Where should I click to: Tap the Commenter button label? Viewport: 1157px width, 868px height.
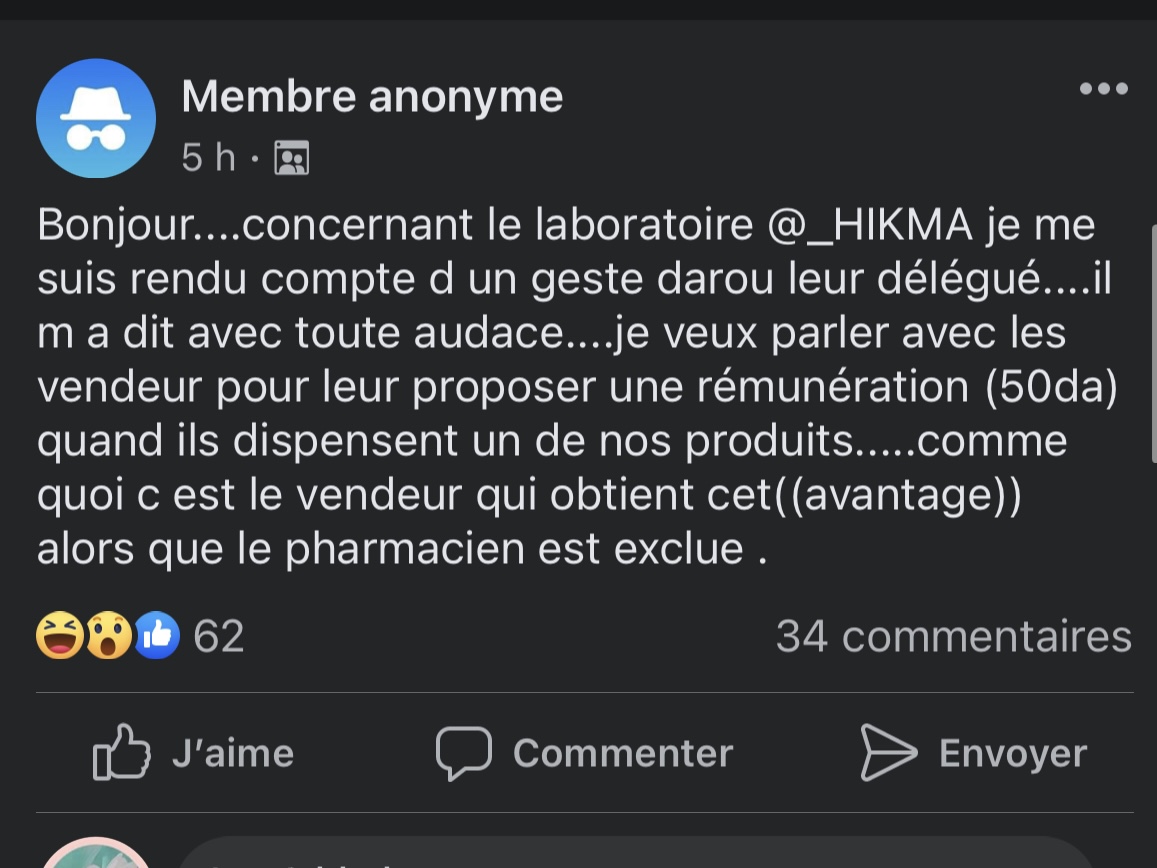(x=622, y=753)
